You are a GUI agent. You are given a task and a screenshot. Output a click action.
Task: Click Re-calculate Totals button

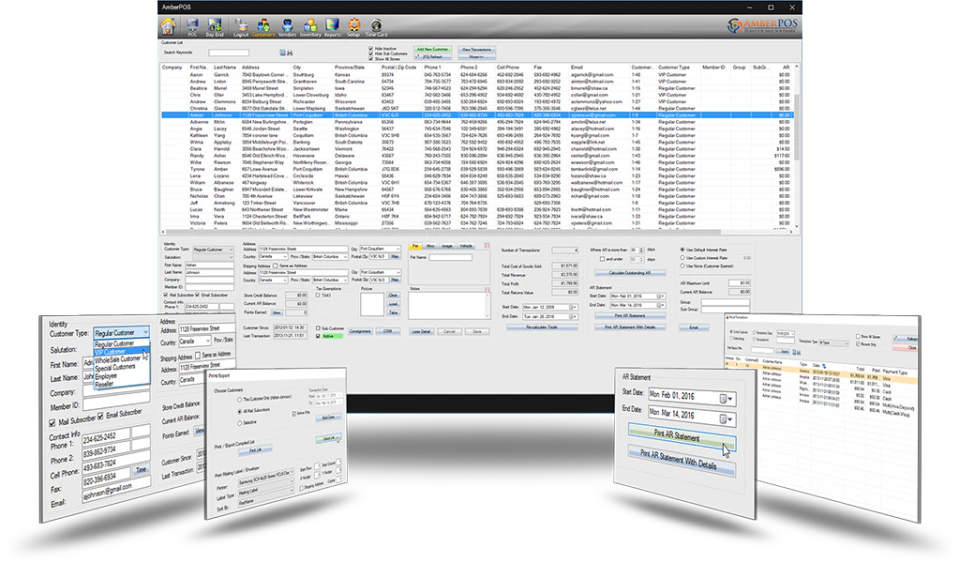[542, 327]
